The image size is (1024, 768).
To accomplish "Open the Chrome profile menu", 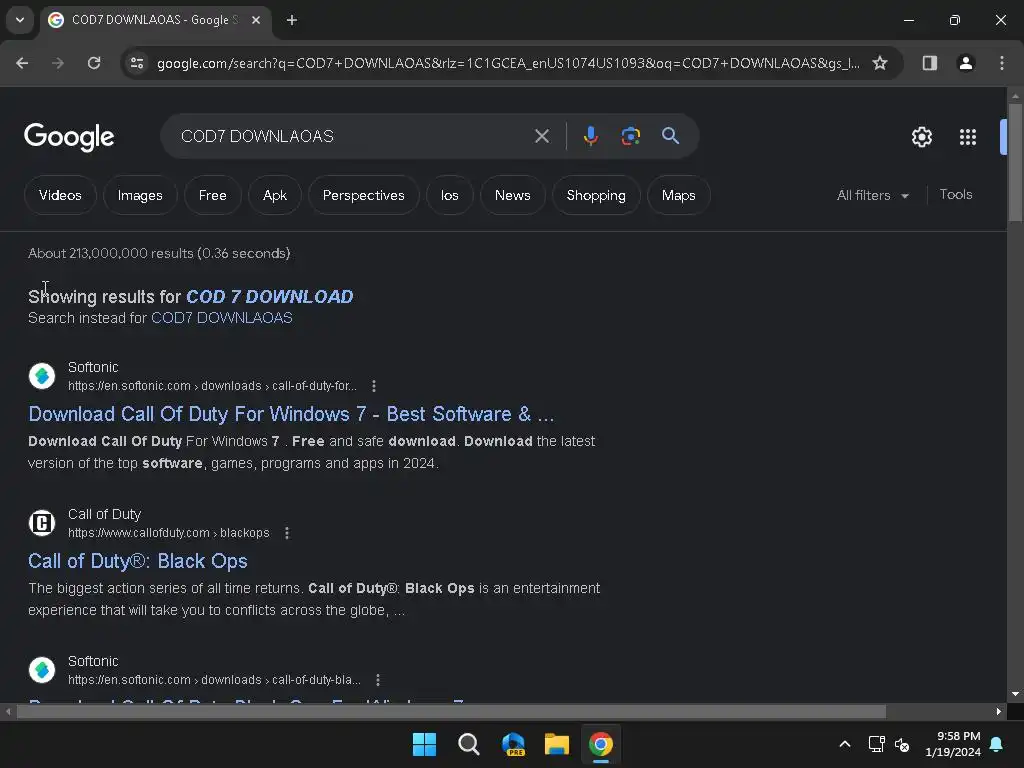I will [965, 63].
